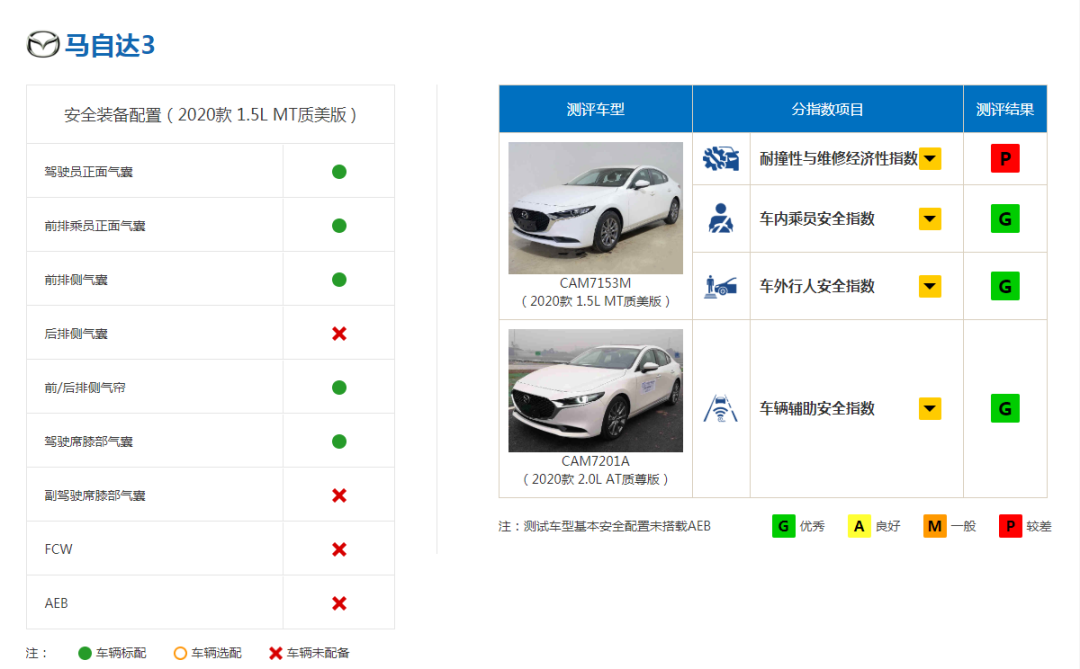Click the red P rating badge for 耐撞性
The width and height of the screenshot is (1080, 669).
coord(1005,158)
